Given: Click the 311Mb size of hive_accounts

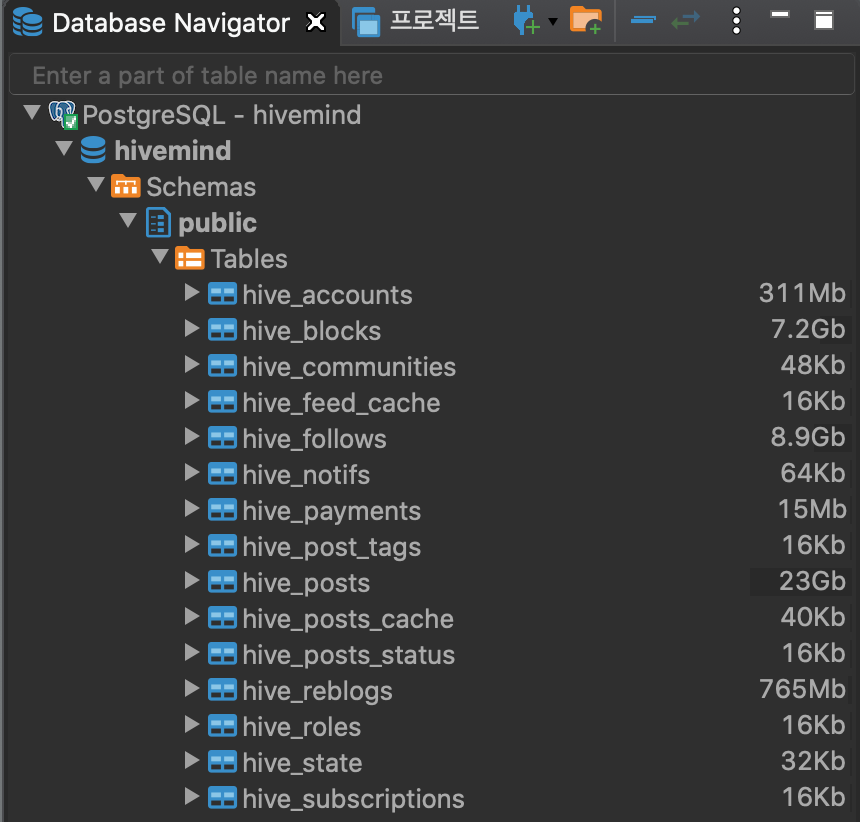Looking at the screenshot, I should pyautogui.click(x=802, y=293).
